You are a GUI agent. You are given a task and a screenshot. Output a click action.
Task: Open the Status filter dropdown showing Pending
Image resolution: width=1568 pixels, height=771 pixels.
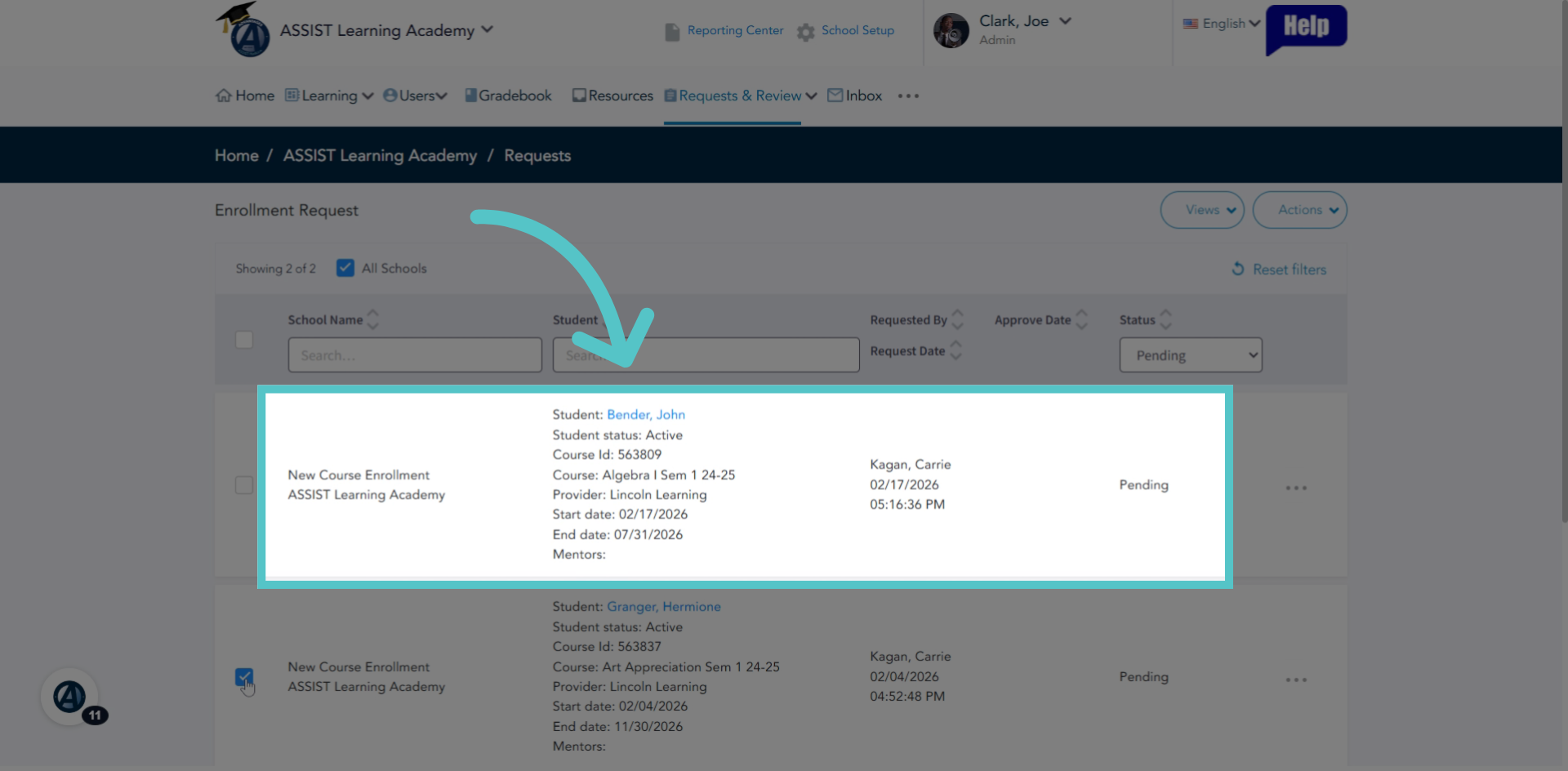(x=1190, y=355)
